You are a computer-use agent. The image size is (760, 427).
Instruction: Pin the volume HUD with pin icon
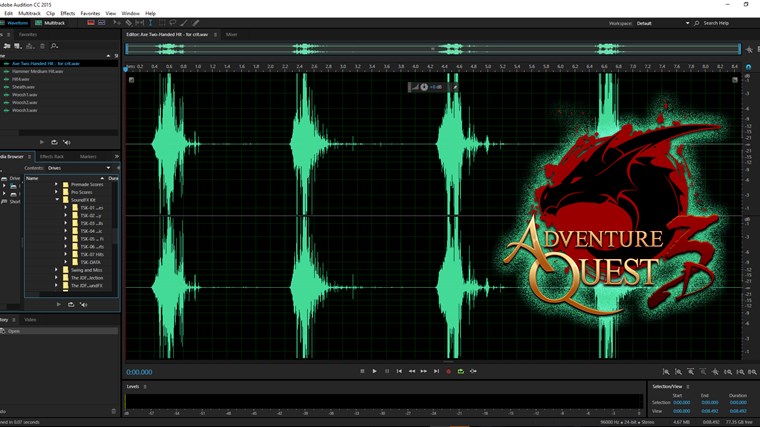455,87
